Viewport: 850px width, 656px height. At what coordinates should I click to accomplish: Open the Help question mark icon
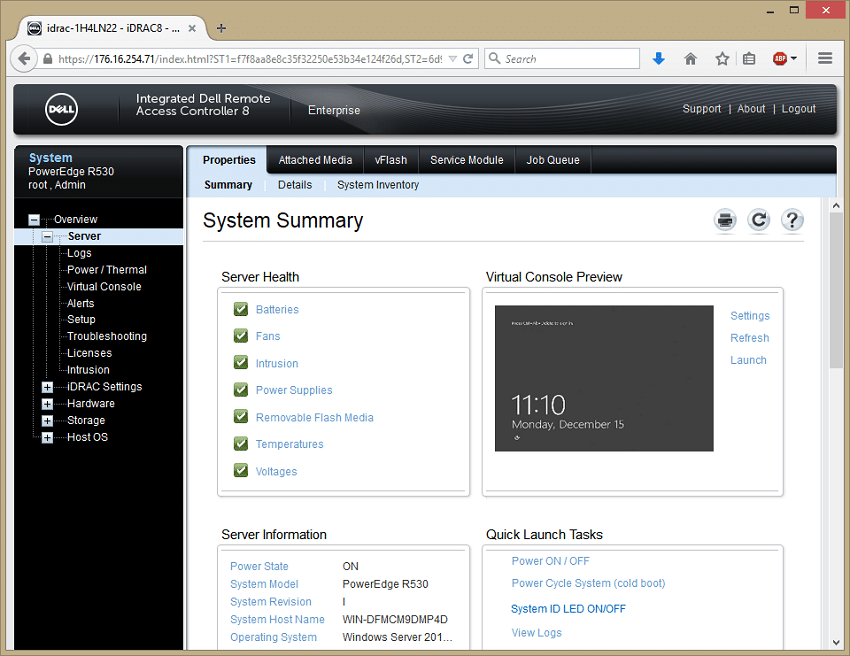[x=792, y=220]
